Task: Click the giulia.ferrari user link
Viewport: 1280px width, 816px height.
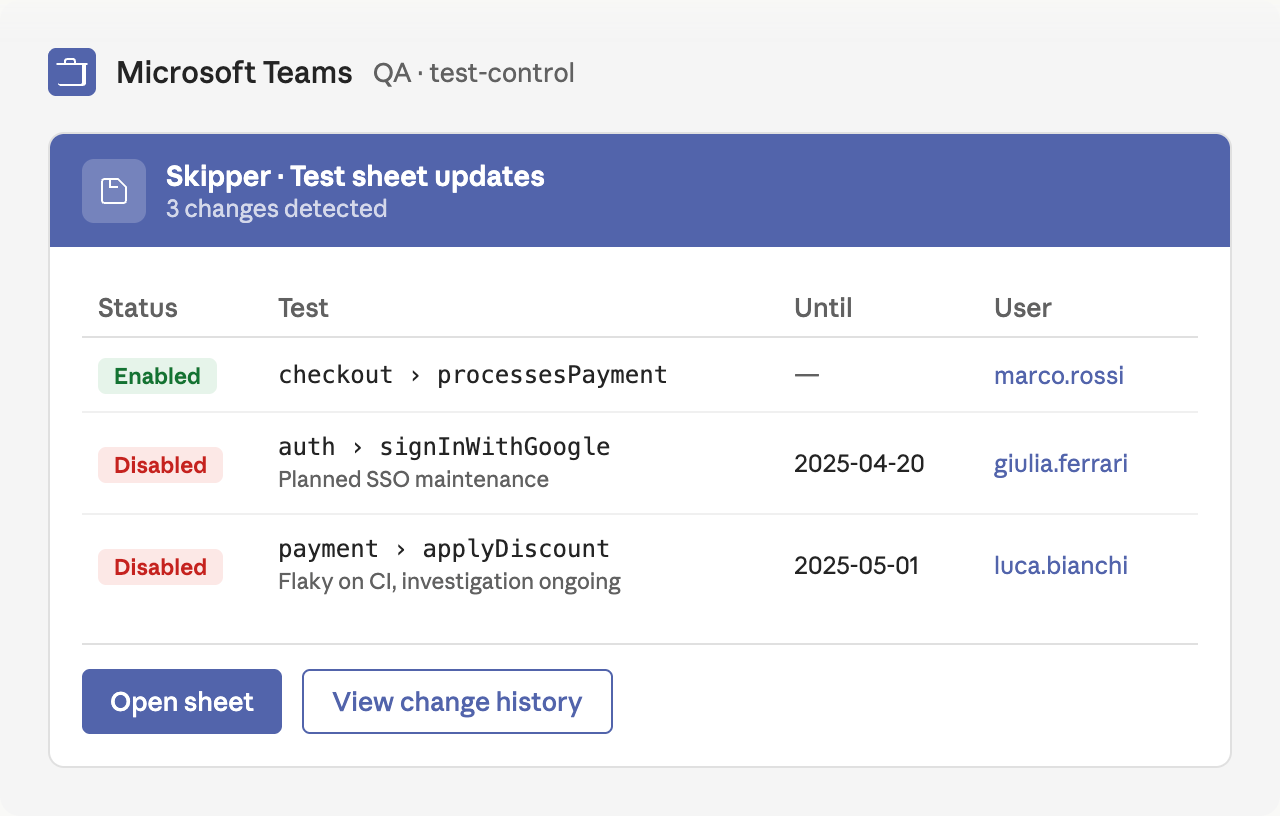Action: (x=1061, y=464)
